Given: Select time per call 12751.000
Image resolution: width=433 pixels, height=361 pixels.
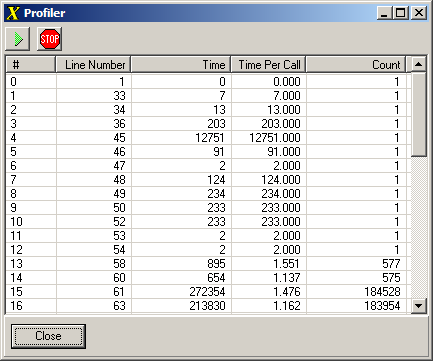Looking at the screenshot, I should tap(275, 138).
